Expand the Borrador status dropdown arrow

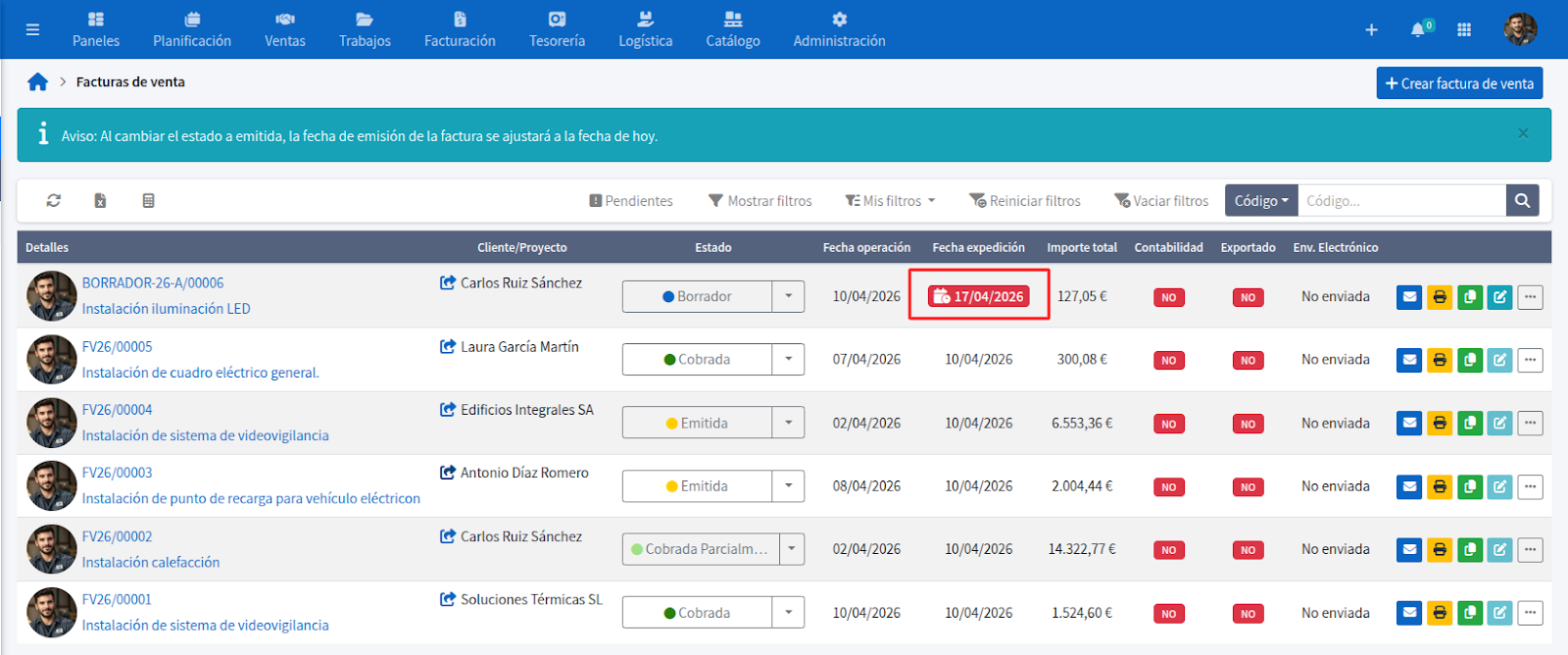pos(788,296)
